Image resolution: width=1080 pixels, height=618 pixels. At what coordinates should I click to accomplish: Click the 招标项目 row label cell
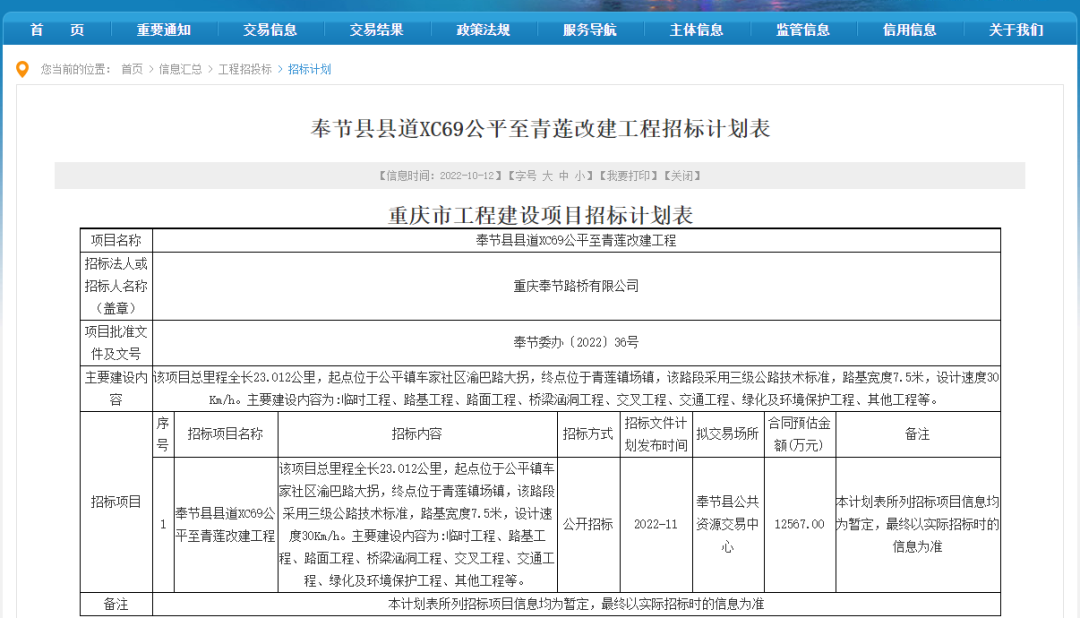pyautogui.click(x=116, y=502)
